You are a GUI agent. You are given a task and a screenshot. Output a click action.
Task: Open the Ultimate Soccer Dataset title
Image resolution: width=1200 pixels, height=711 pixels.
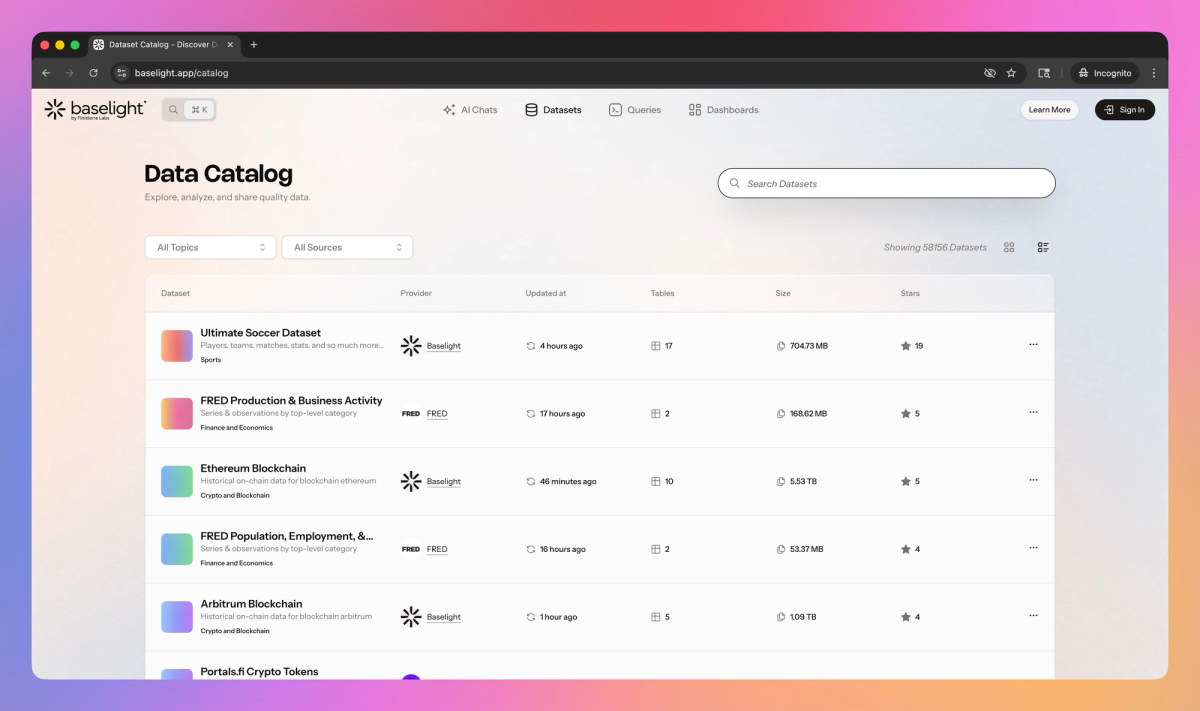point(261,333)
